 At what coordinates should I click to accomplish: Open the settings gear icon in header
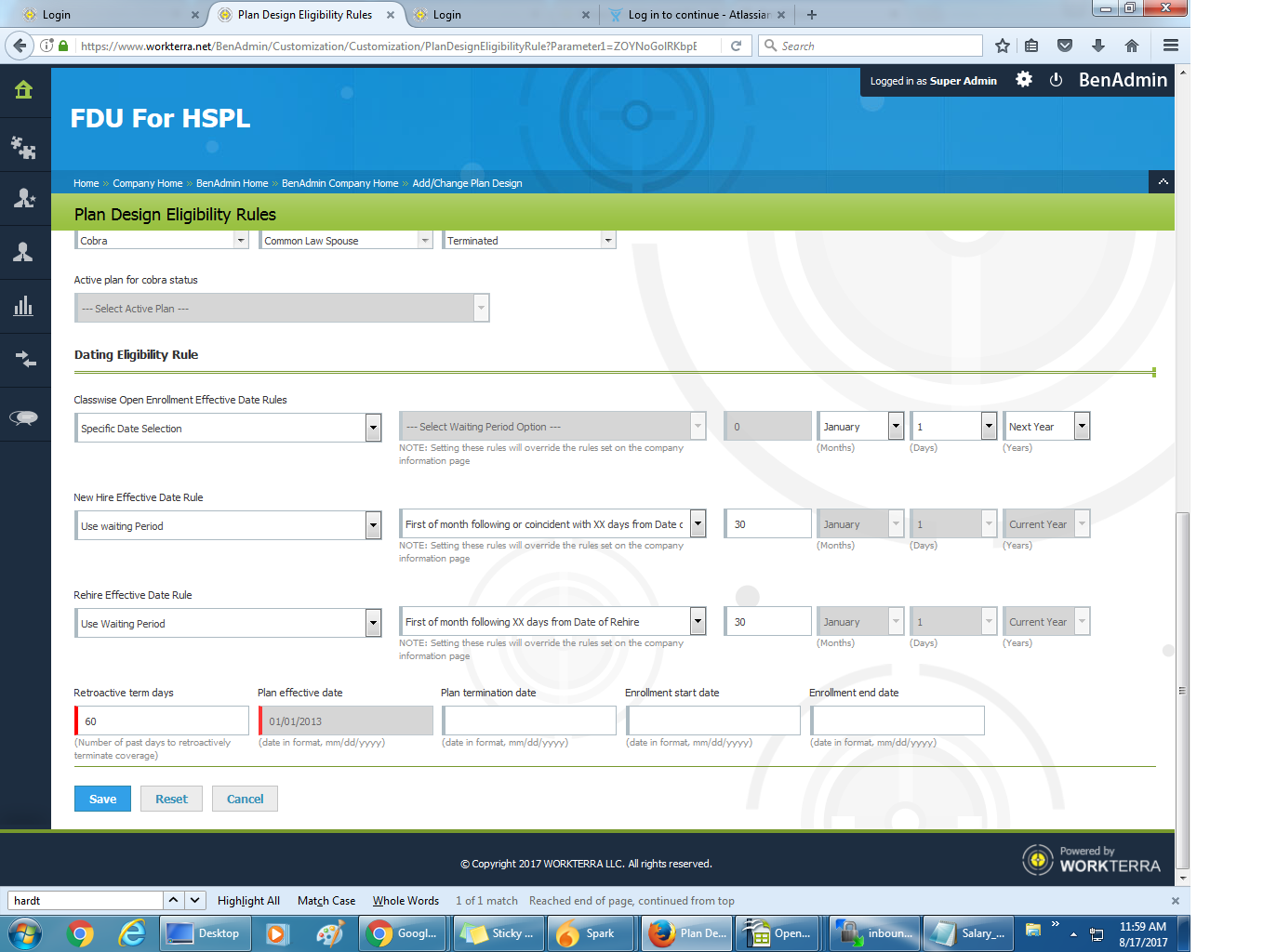(1024, 80)
